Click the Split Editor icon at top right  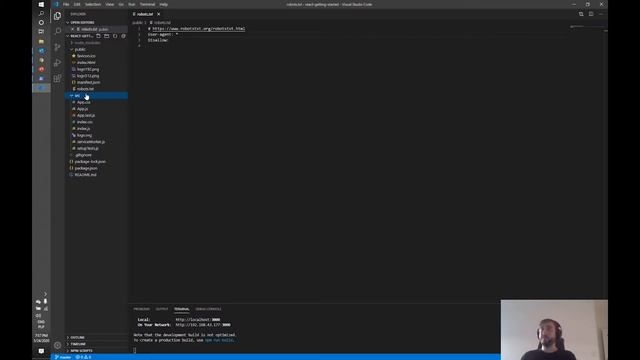pyautogui.click(x=591, y=14)
